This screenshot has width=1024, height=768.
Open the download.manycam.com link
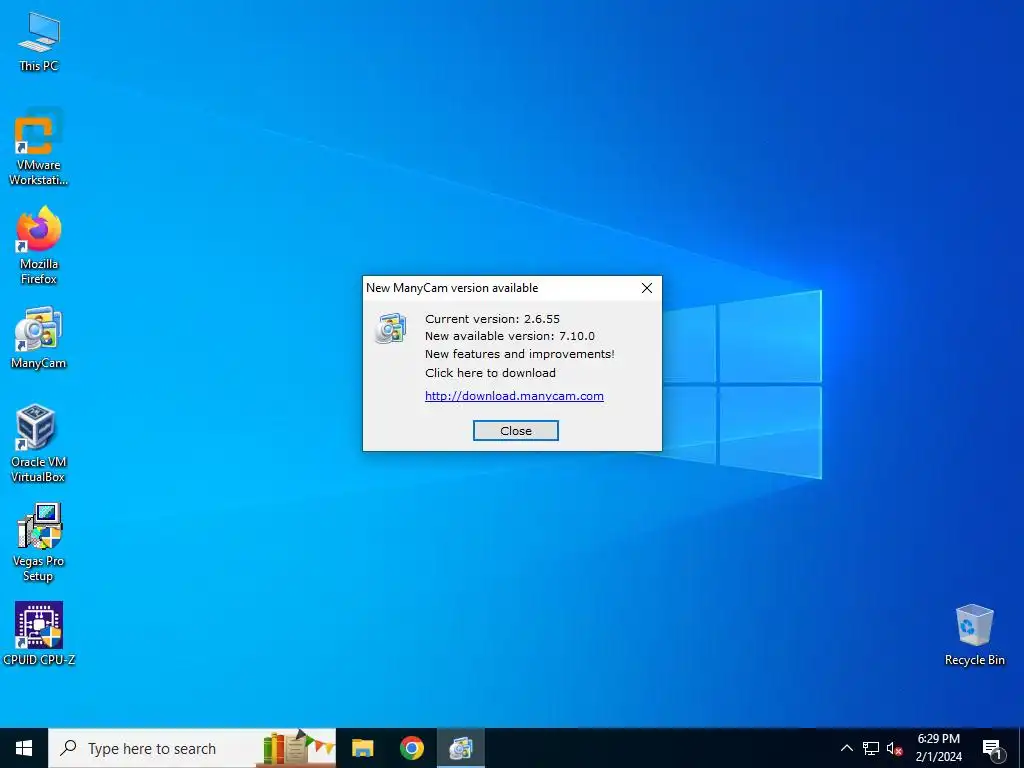pos(514,396)
